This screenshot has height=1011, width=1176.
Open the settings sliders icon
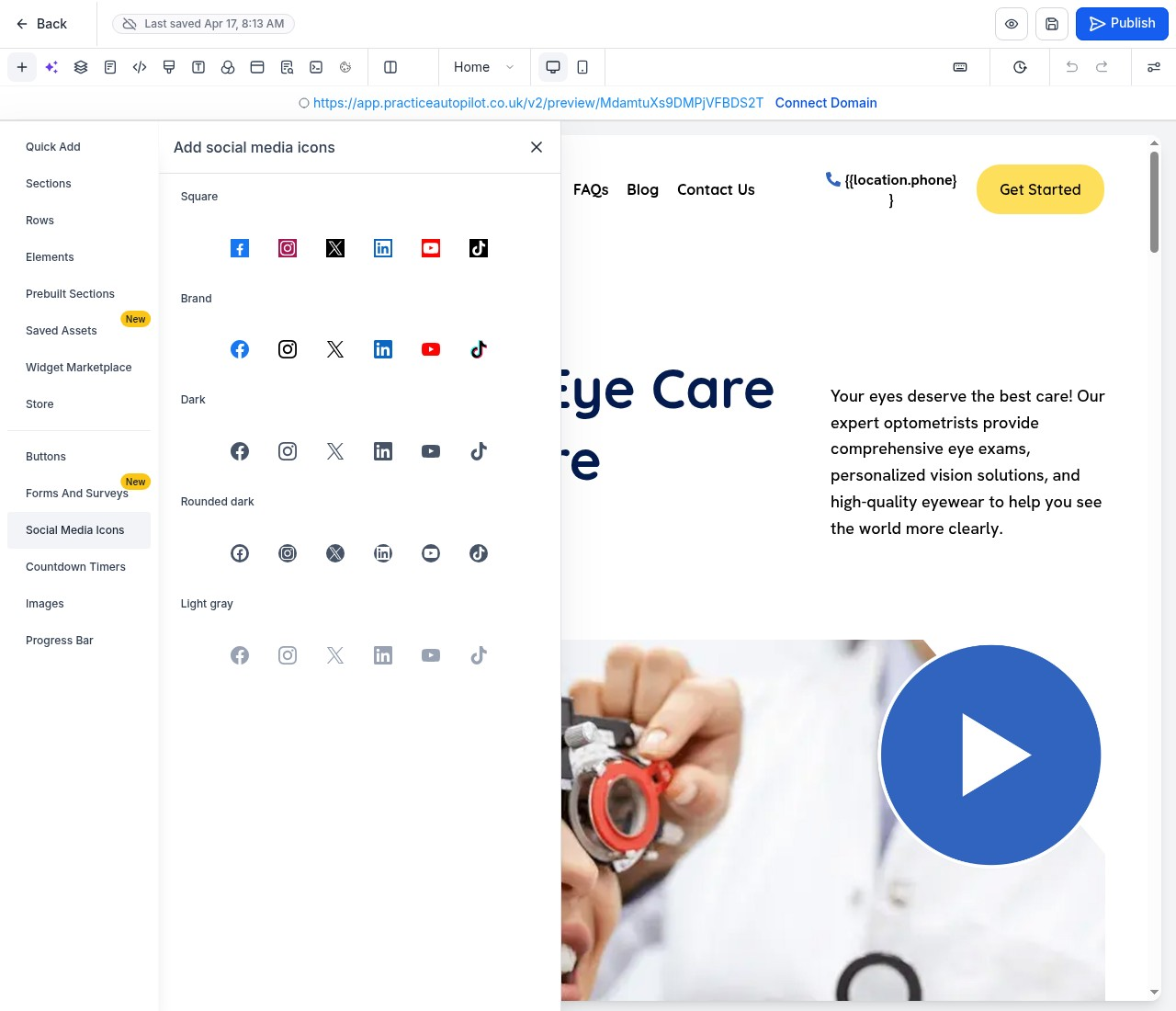pyautogui.click(x=1154, y=67)
